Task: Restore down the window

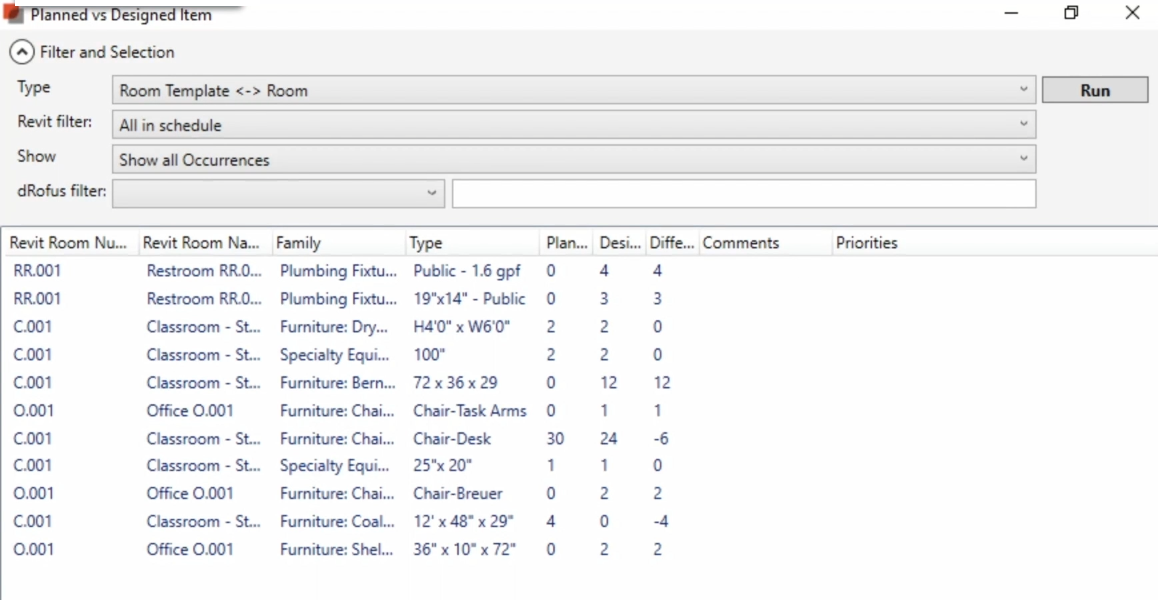Action: pos(1071,14)
